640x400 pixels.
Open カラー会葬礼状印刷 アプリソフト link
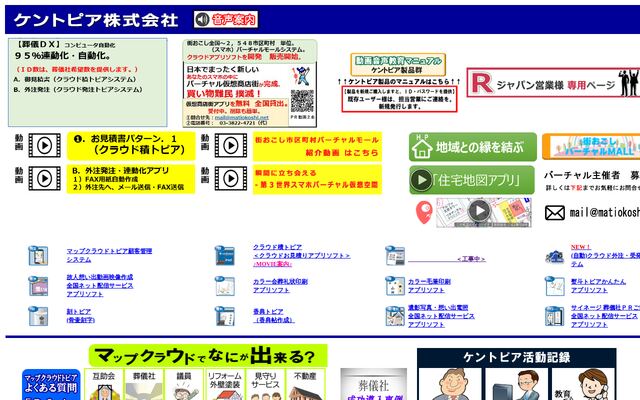(x=280, y=285)
